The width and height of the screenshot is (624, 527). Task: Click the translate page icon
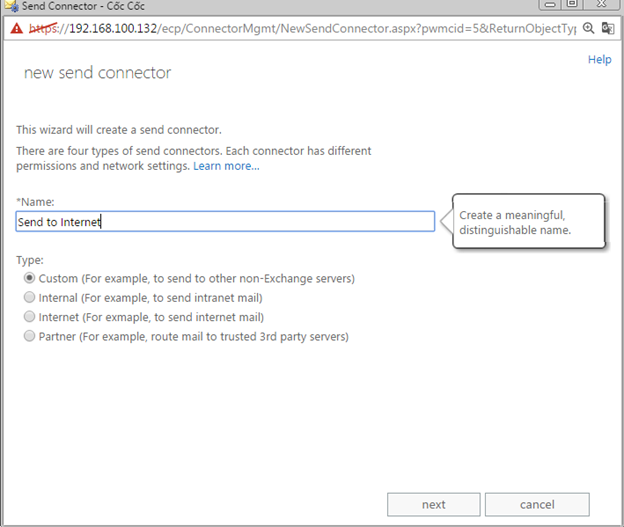[608, 28]
